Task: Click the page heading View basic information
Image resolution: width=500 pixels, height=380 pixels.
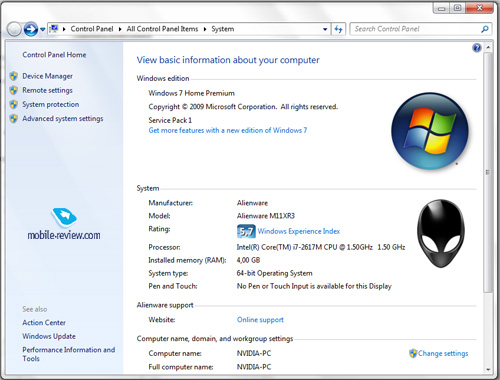Action: [228, 60]
